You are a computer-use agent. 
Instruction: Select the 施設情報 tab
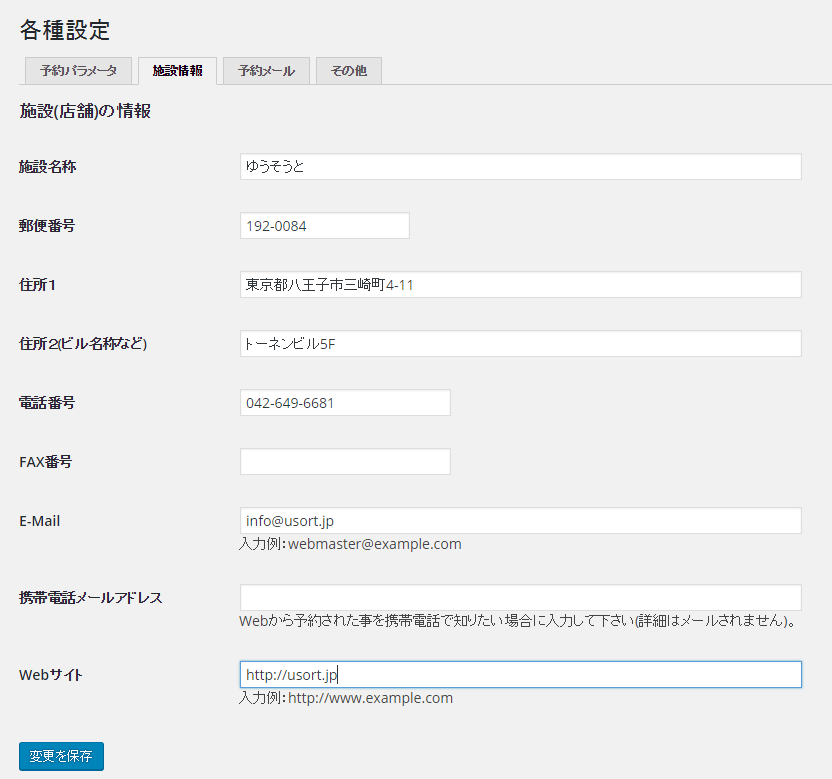[x=177, y=71]
